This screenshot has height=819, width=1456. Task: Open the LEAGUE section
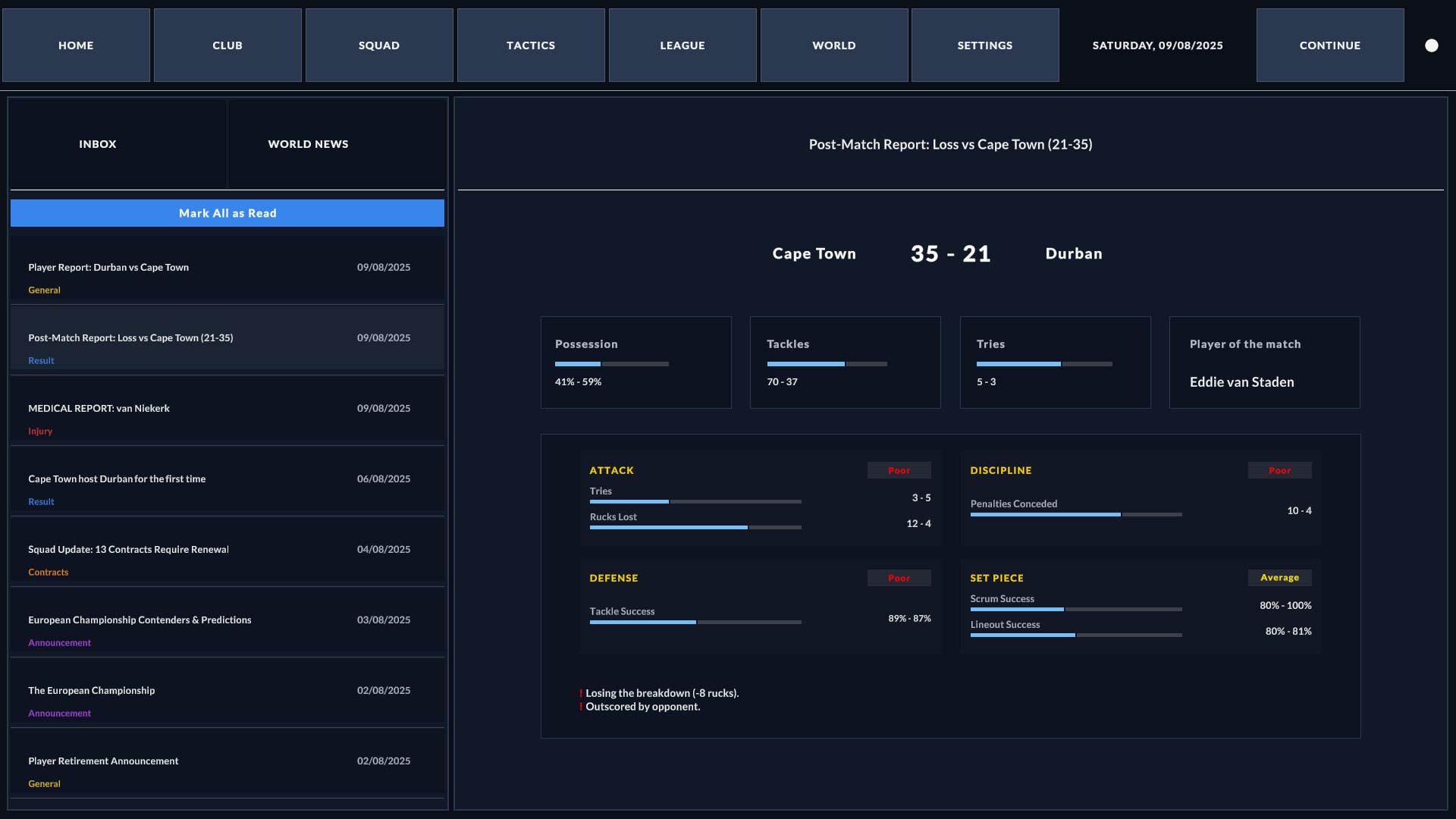(x=682, y=45)
